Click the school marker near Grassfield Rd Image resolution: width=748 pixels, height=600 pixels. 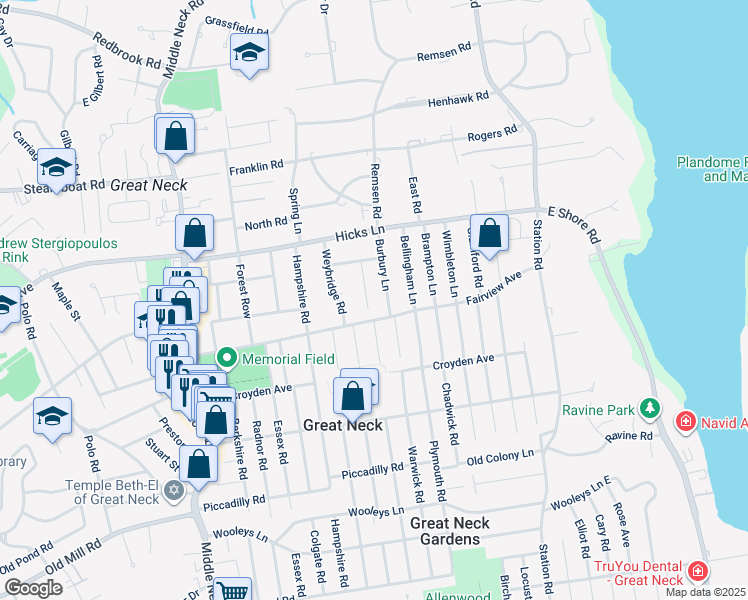tap(249, 54)
